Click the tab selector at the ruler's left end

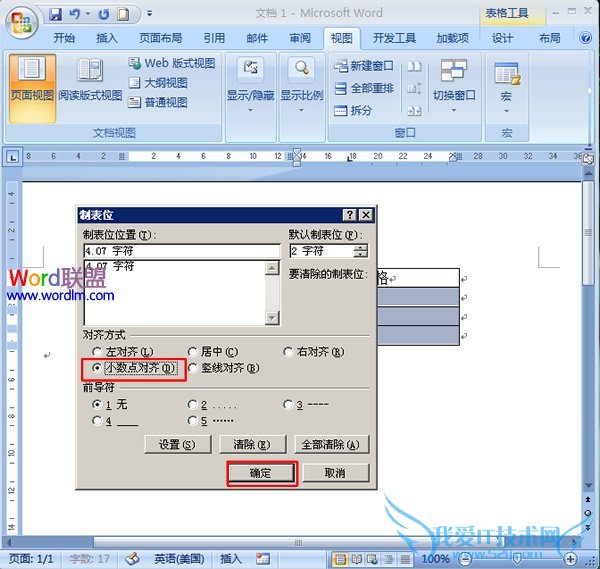pos(13,157)
